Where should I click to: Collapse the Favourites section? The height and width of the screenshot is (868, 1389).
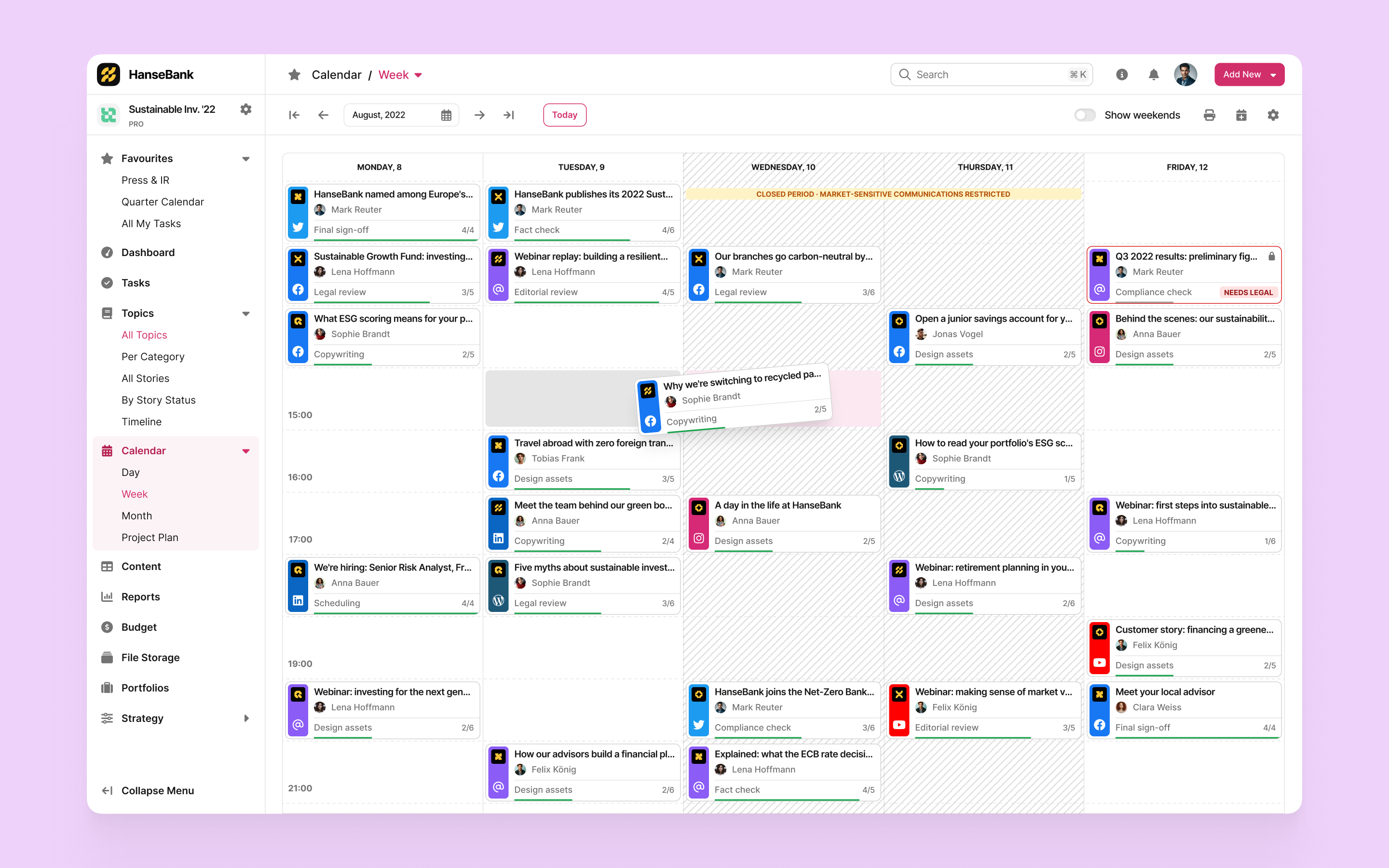click(x=245, y=159)
